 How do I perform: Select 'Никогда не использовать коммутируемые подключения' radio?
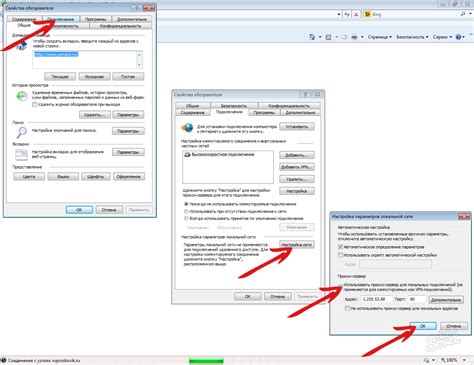pyautogui.click(x=186, y=204)
